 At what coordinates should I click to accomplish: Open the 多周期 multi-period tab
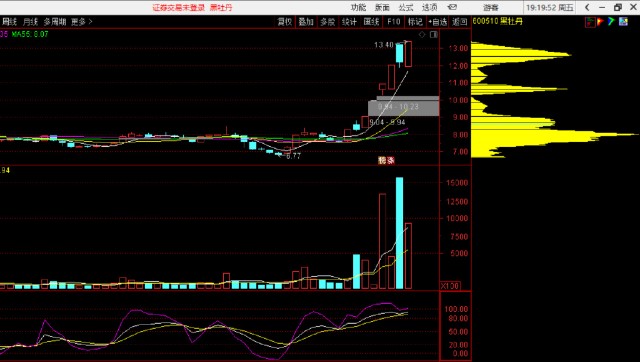(x=55, y=22)
